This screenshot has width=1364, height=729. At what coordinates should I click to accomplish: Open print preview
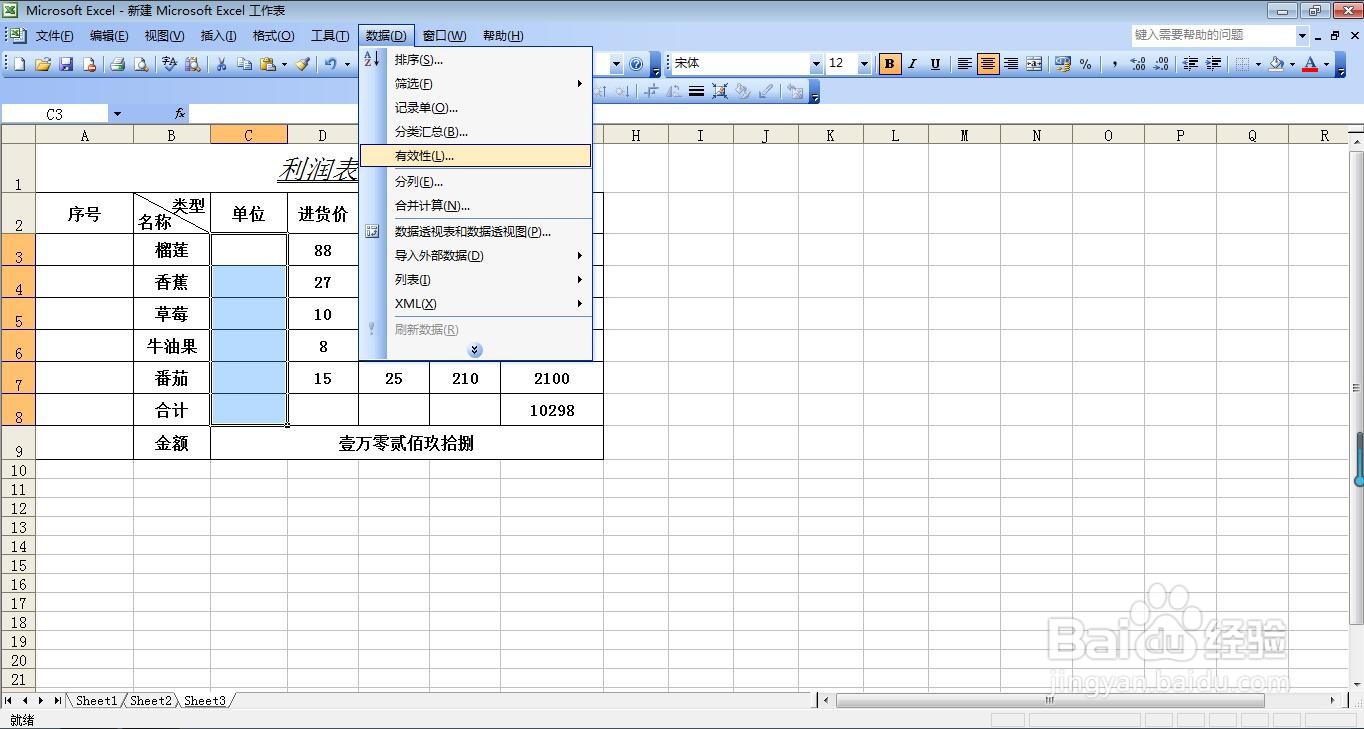pos(141,64)
